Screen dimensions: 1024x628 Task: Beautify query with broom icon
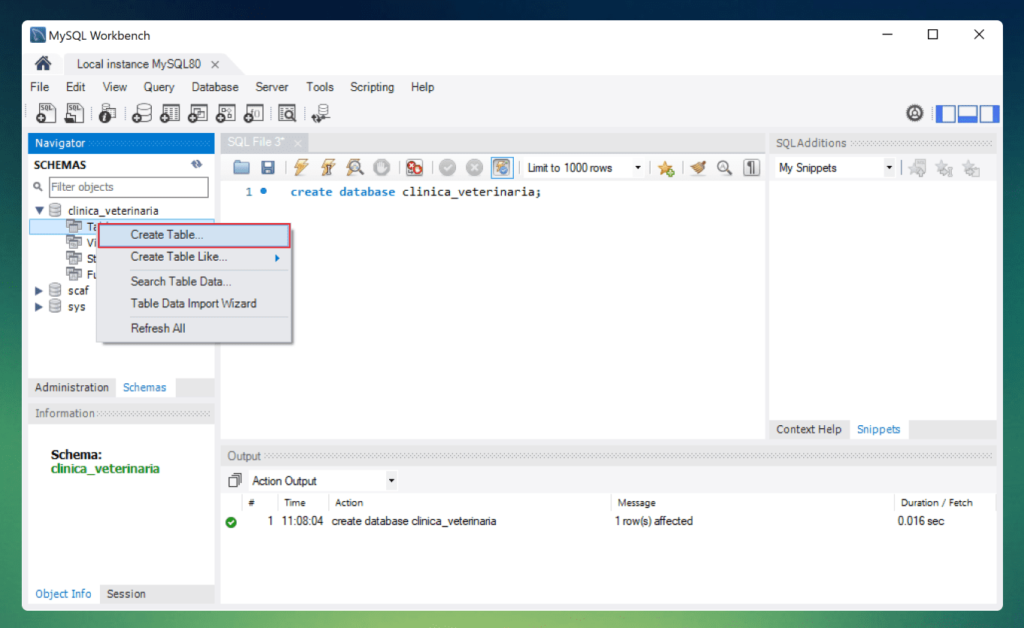tap(698, 168)
